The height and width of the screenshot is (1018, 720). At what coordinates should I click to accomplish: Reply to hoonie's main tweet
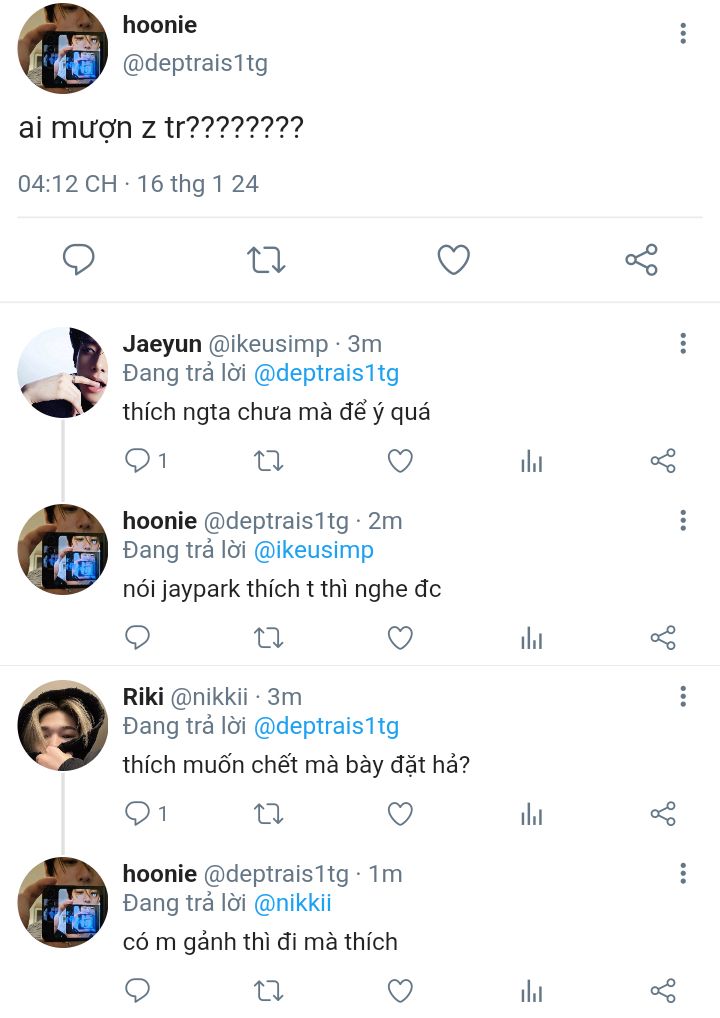(x=79, y=260)
